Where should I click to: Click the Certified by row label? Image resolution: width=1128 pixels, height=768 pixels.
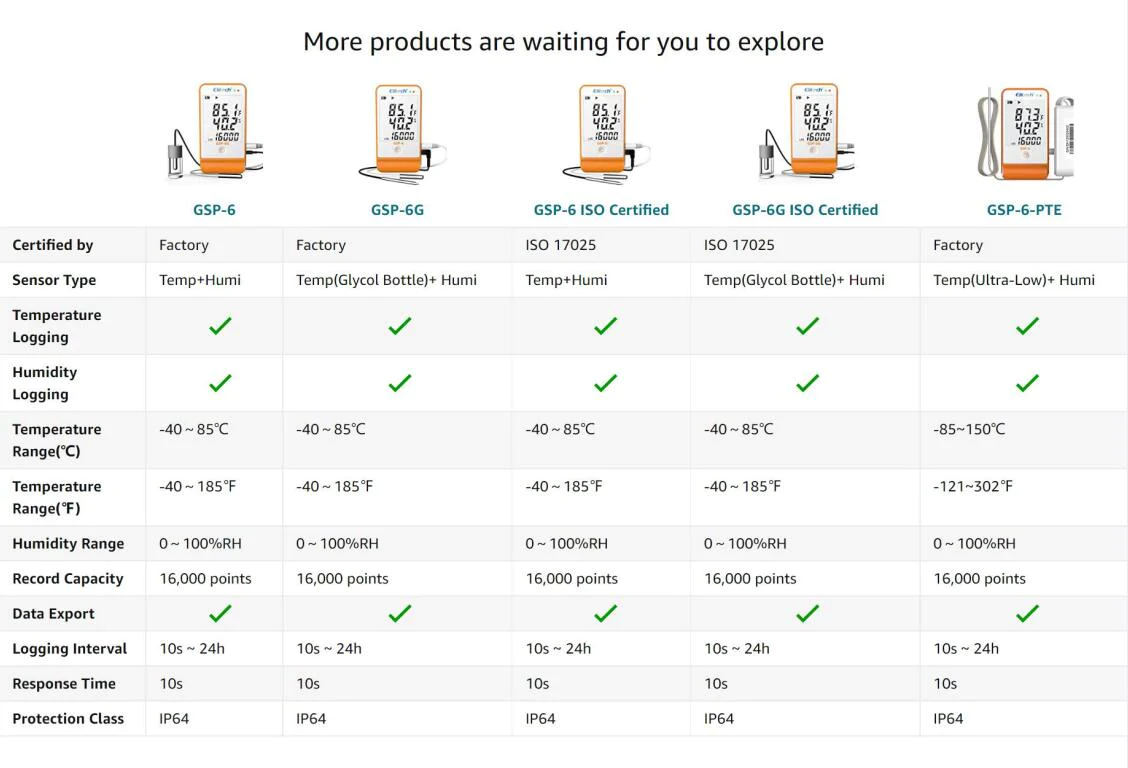(x=53, y=244)
